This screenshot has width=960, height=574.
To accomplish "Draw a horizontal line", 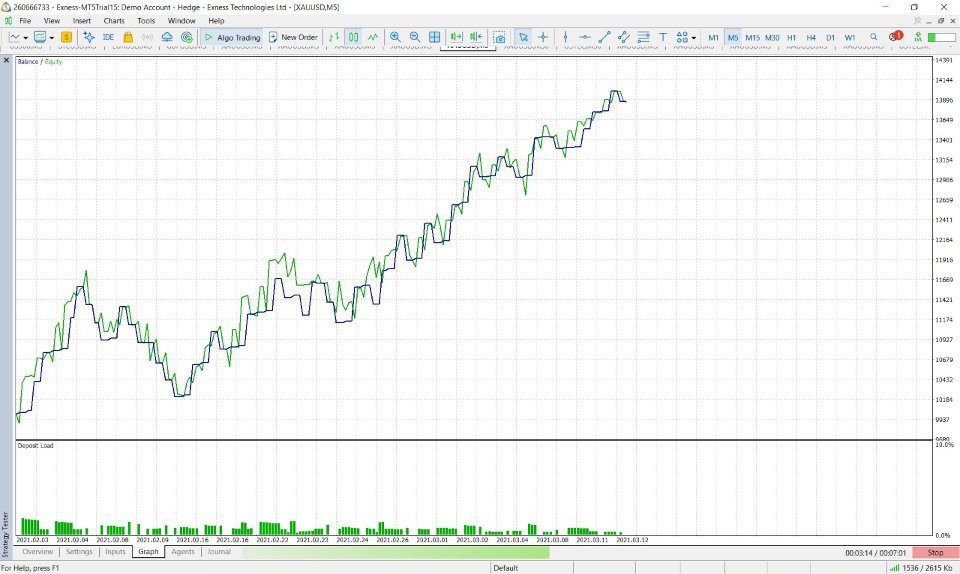I will (x=585, y=37).
